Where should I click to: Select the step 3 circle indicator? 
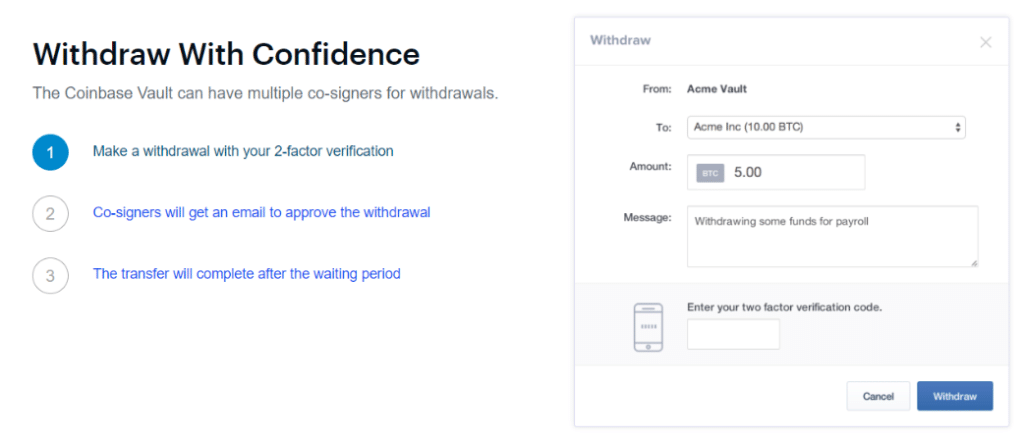tap(50, 275)
